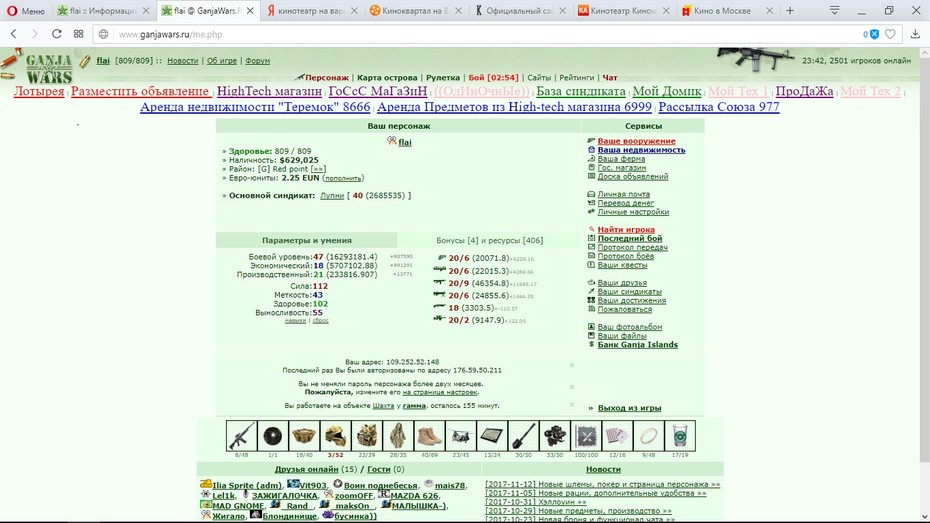
Task: Open the Форум link
Action: (x=257, y=60)
